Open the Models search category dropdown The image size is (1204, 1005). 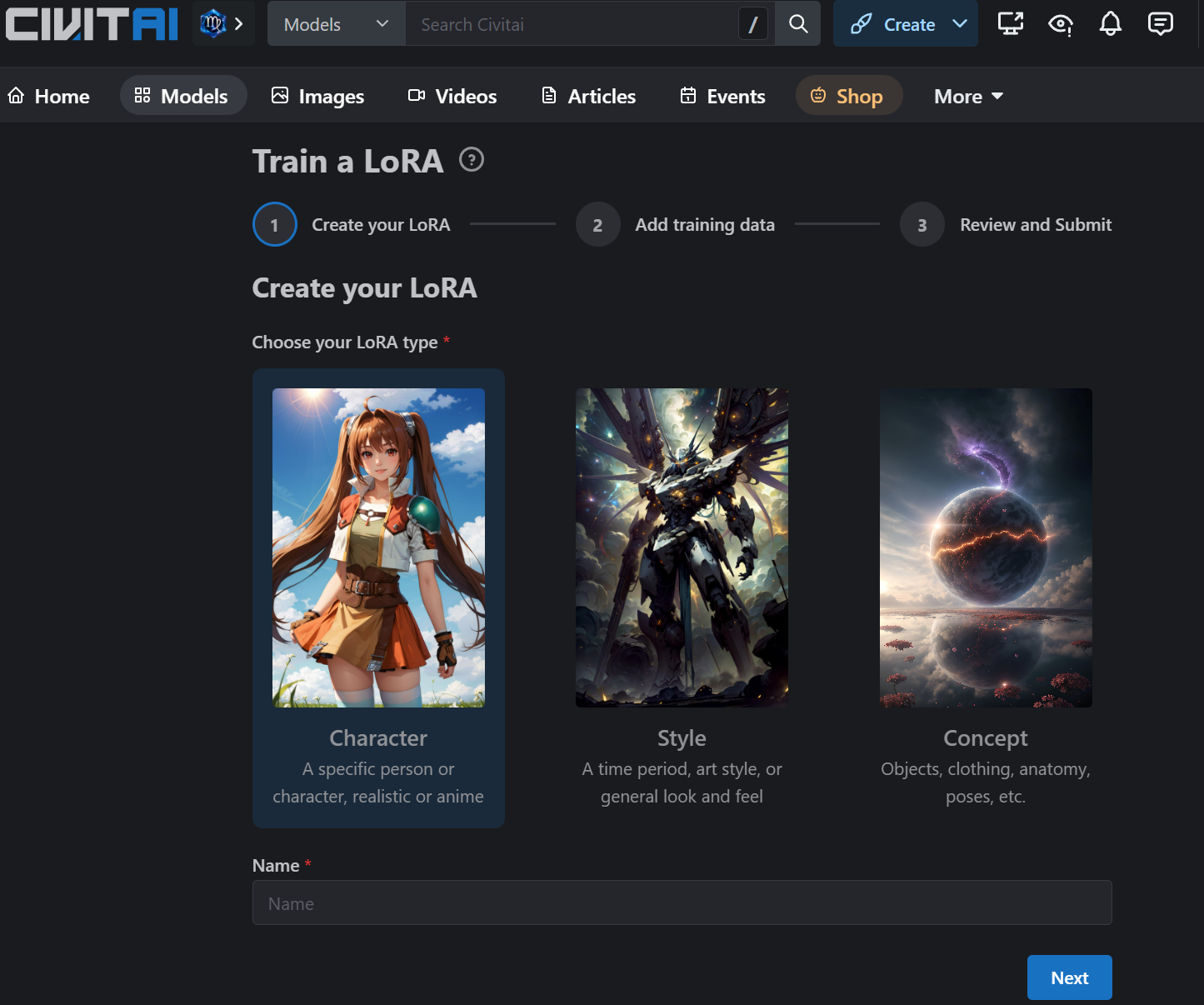pos(337,24)
